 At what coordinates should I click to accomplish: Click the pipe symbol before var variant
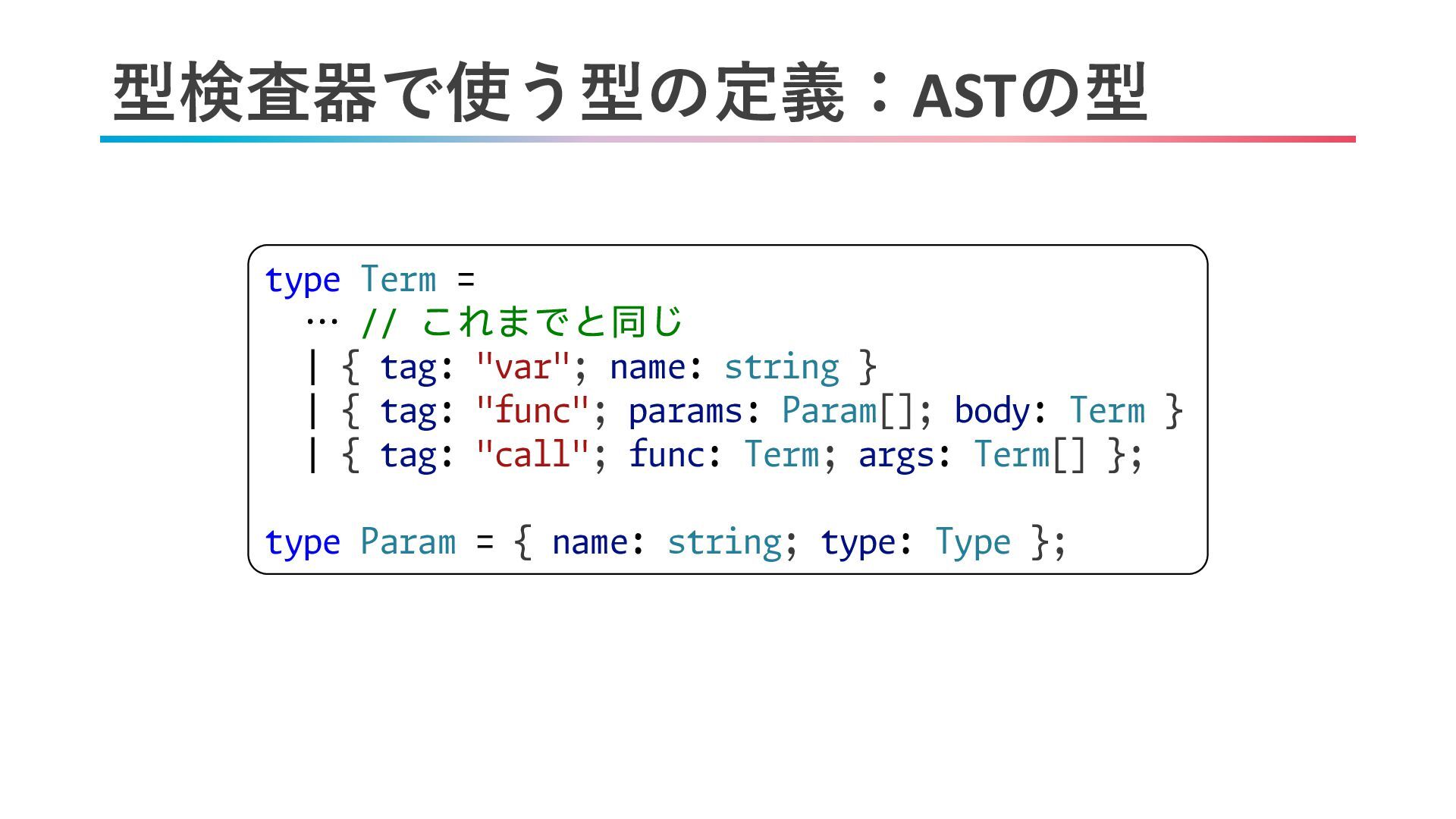click(312, 368)
